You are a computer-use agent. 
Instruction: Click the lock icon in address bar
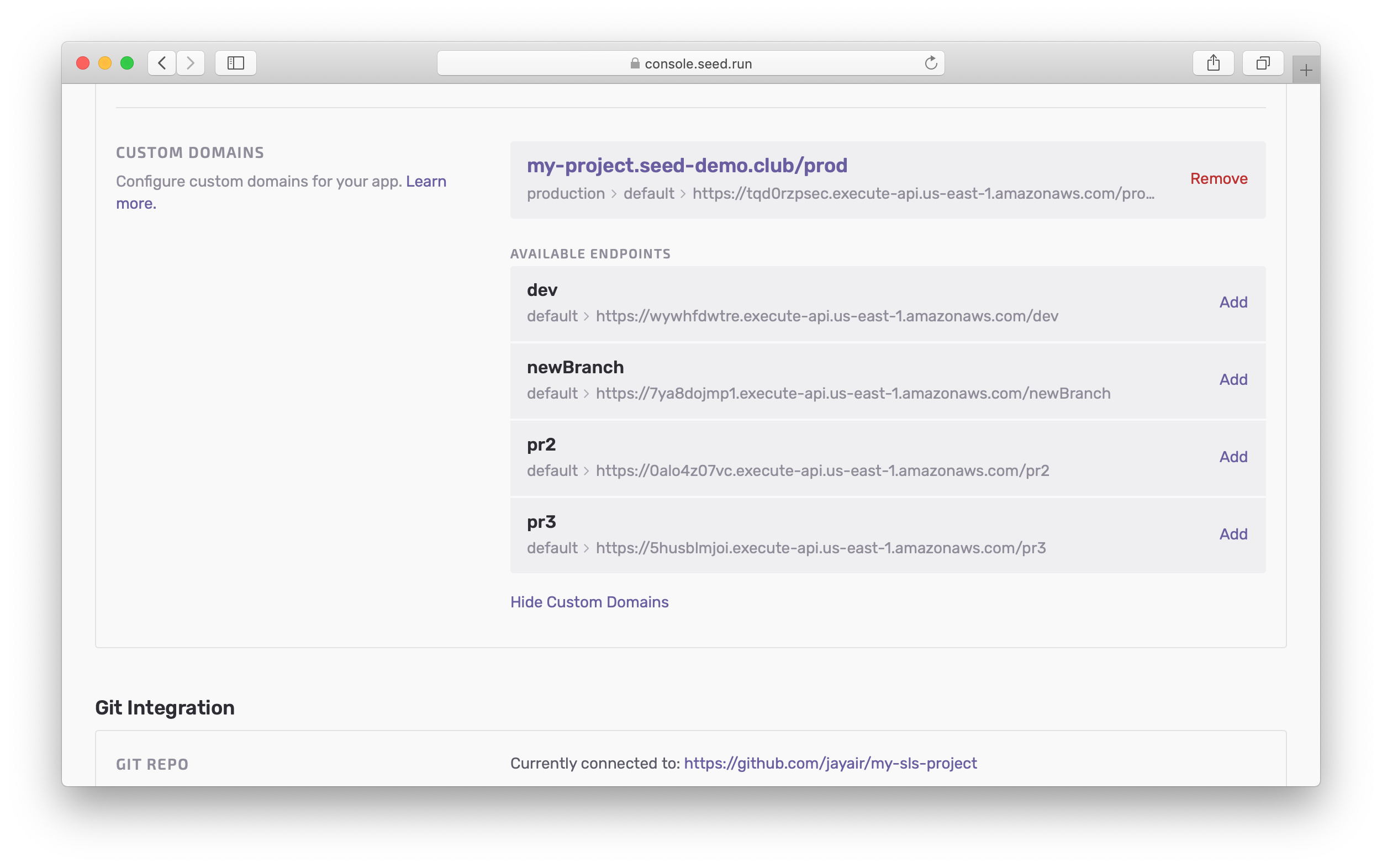point(635,63)
